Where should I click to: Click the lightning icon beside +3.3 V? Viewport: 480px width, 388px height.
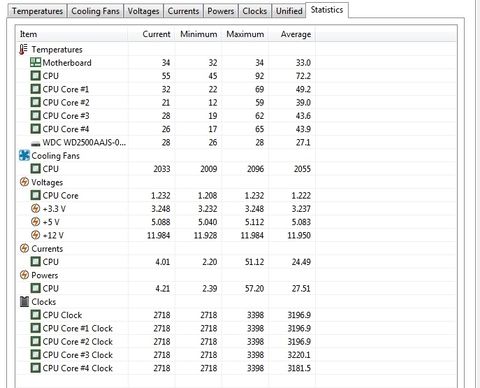pos(35,209)
